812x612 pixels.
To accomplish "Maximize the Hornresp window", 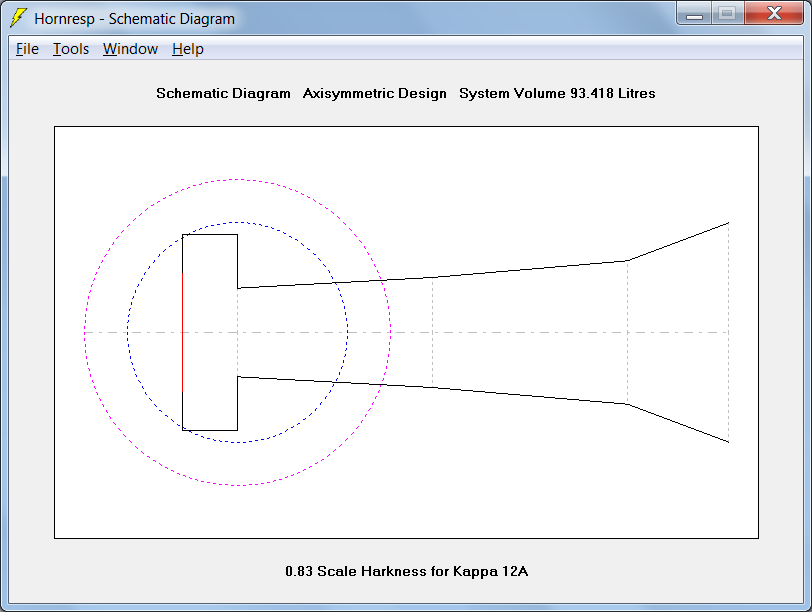I will [728, 14].
